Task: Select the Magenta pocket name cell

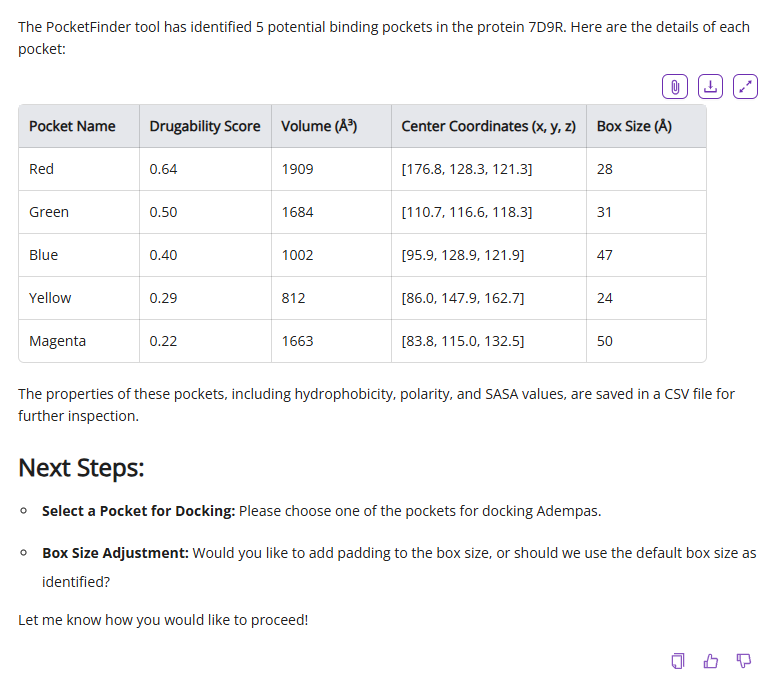Action: tap(57, 341)
